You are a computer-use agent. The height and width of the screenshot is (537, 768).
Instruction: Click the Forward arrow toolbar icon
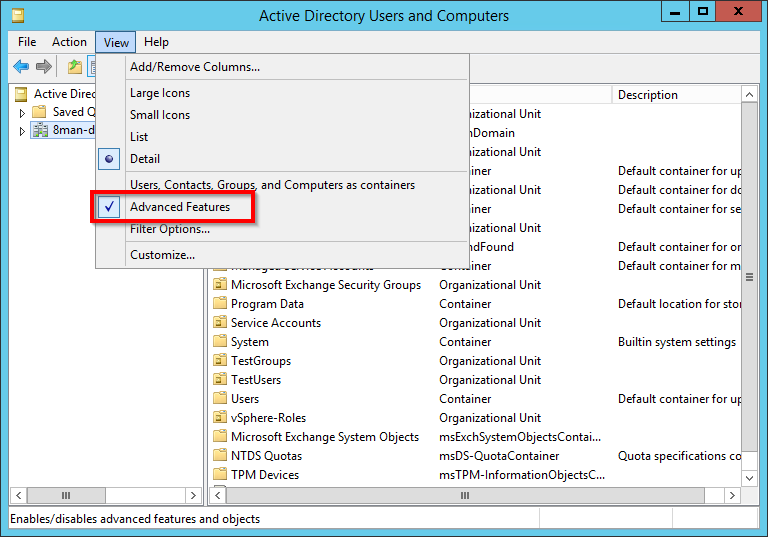pyautogui.click(x=43, y=67)
